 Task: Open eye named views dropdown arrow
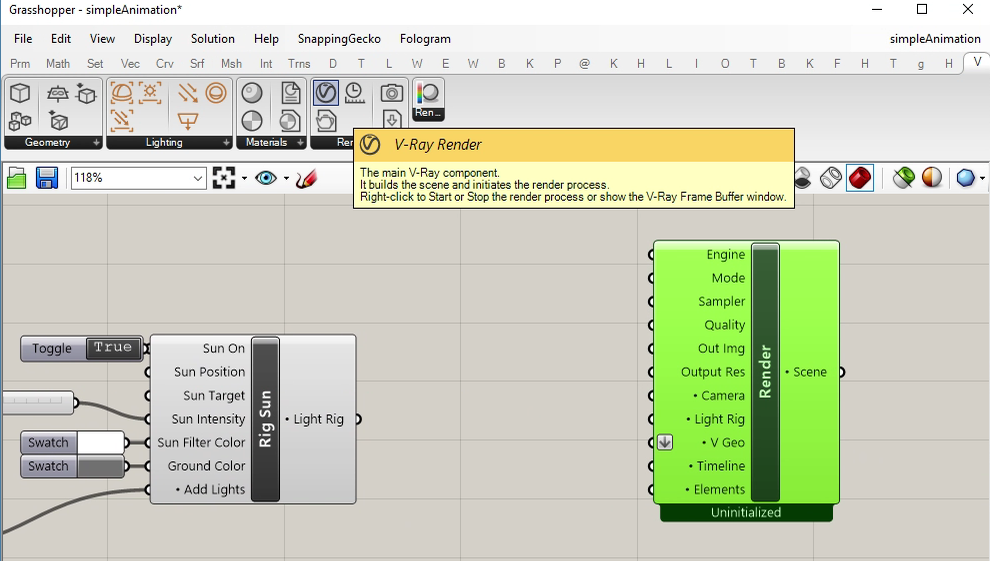coord(286,179)
